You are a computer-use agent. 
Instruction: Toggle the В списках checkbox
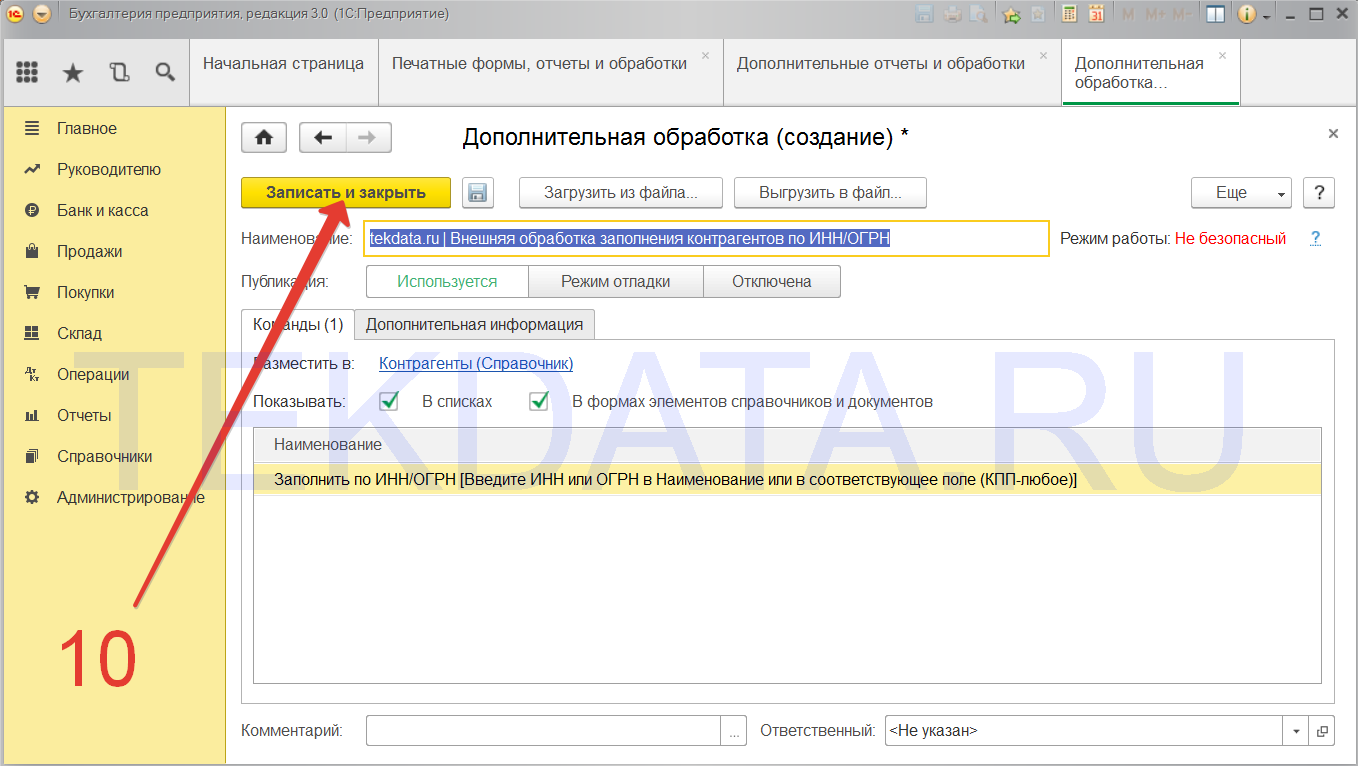pyautogui.click(x=389, y=401)
